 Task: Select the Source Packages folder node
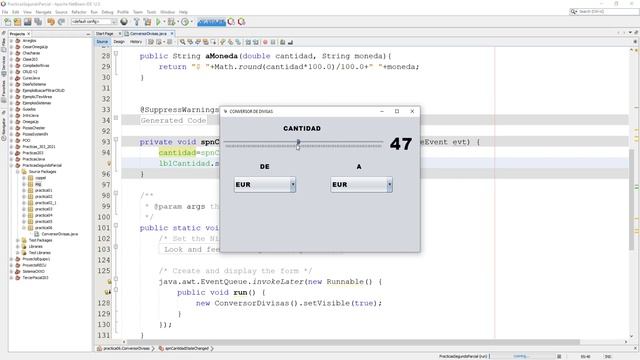(42, 172)
